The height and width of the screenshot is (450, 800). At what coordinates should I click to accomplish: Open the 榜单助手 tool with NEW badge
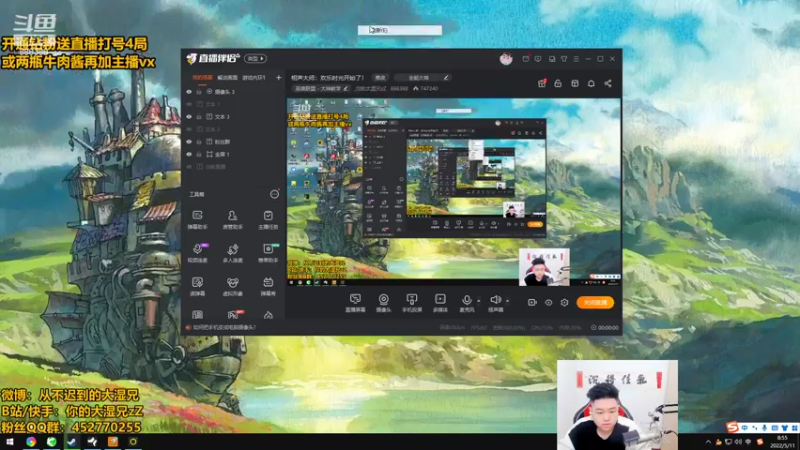pyautogui.click(x=268, y=253)
